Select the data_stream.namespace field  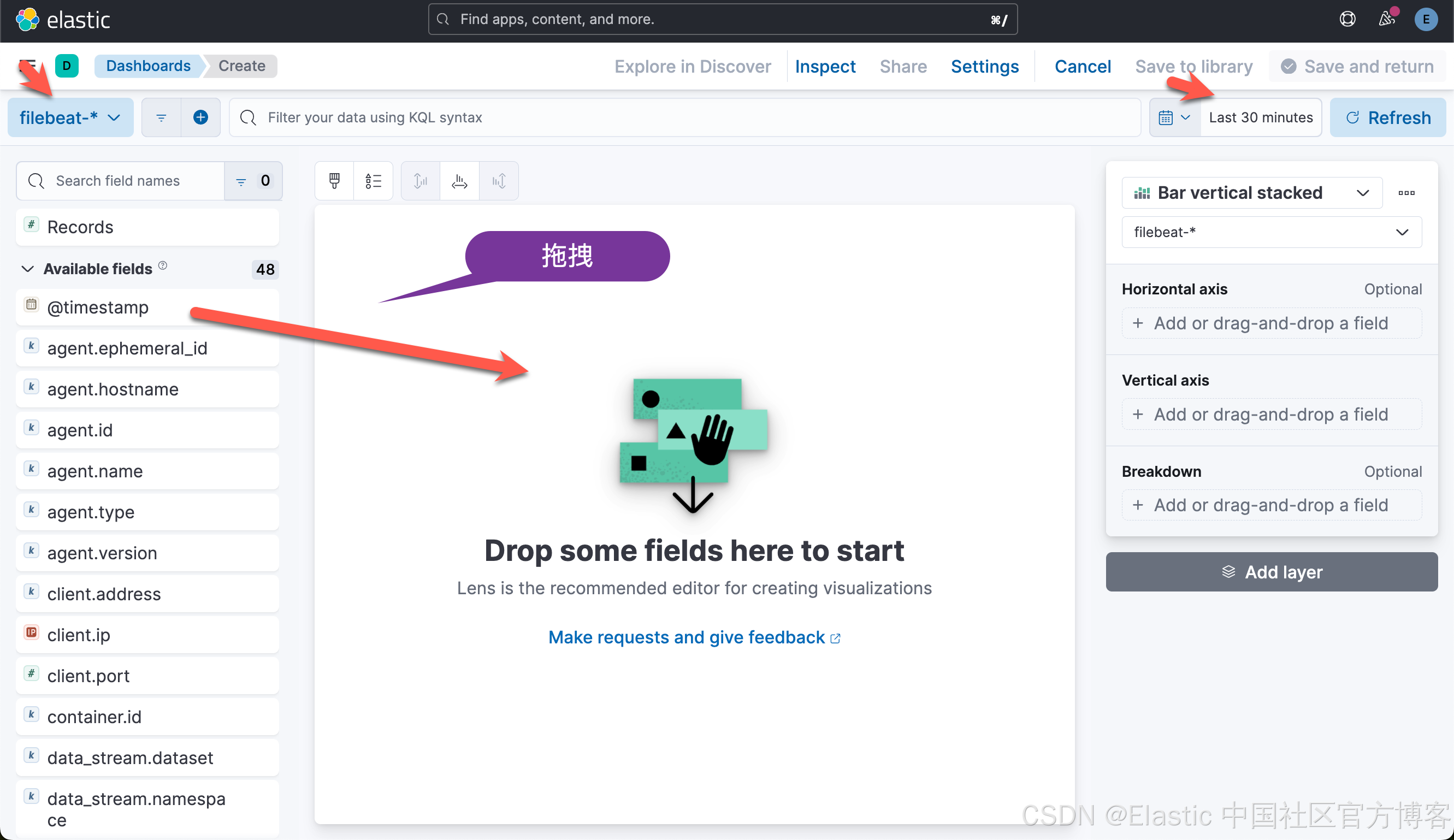pyautogui.click(x=147, y=809)
